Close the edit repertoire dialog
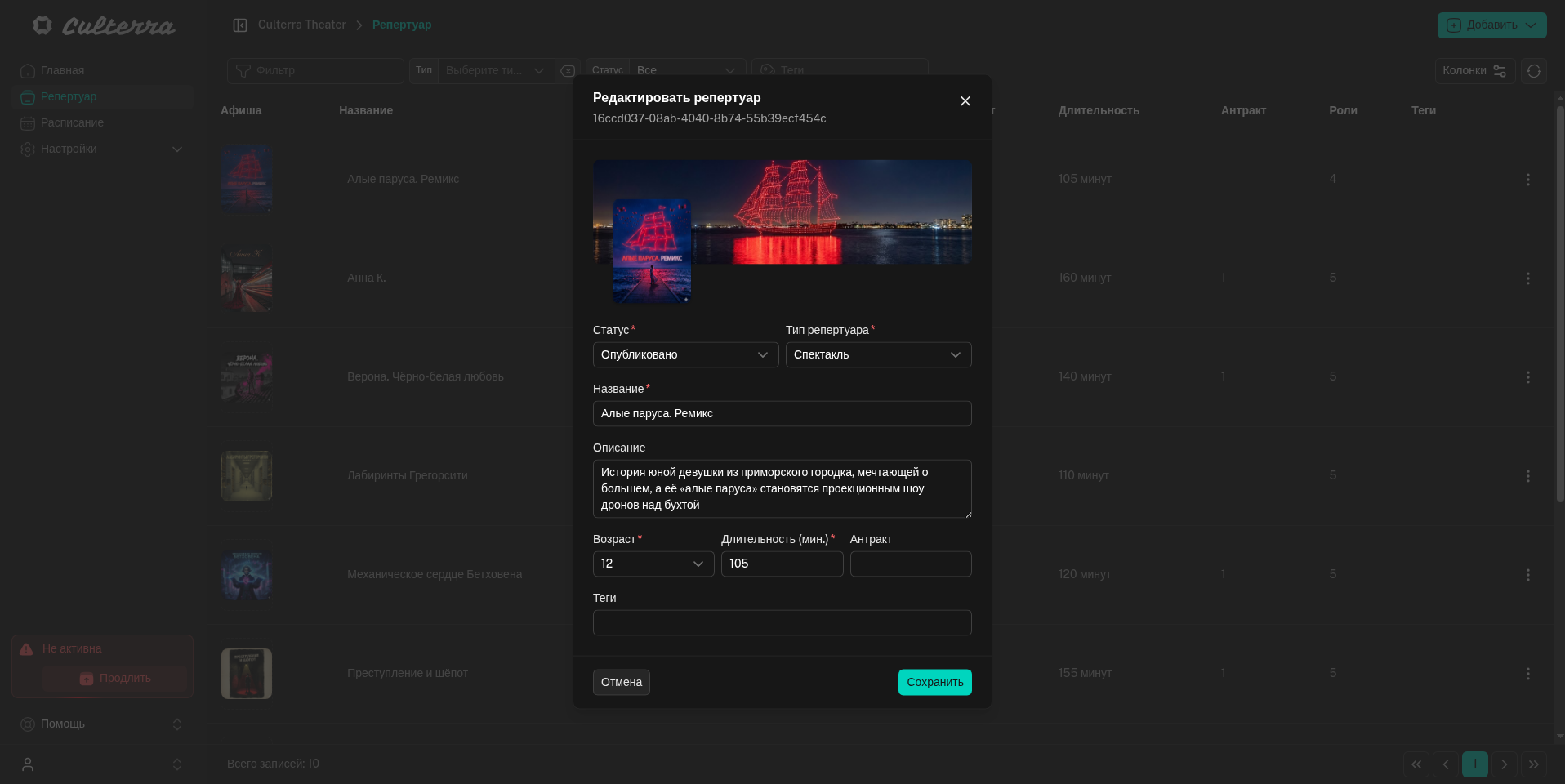Image resolution: width=1565 pixels, height=784 pixels. 965,101
